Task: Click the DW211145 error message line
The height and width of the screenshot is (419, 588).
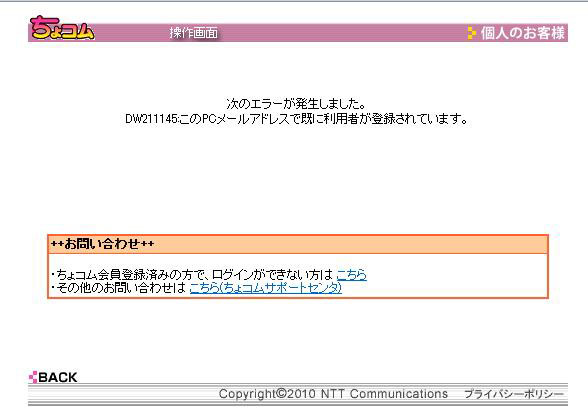Action: pyautogui.click(x=297, y=119)
